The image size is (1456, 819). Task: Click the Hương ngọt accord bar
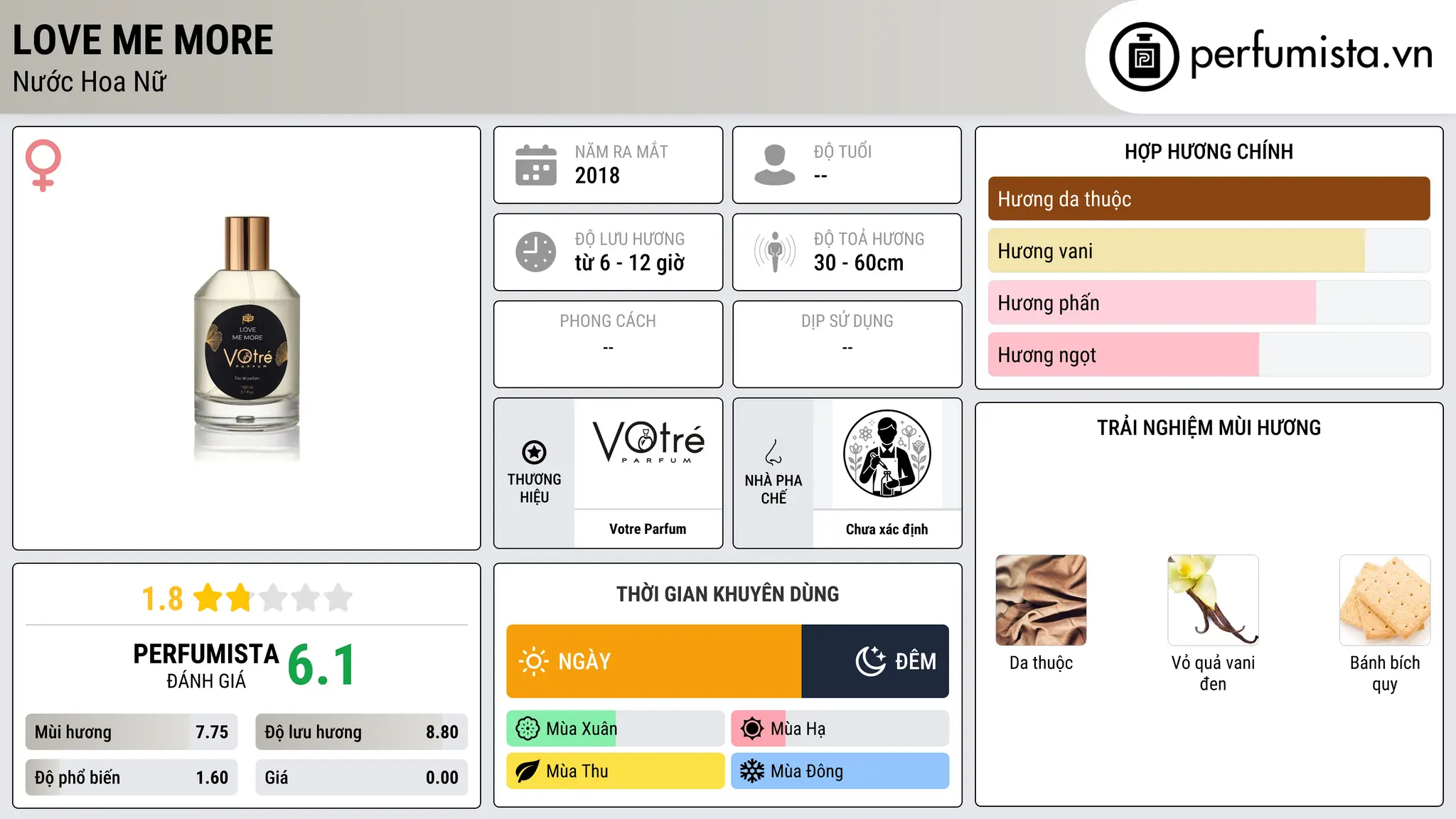1209,355
